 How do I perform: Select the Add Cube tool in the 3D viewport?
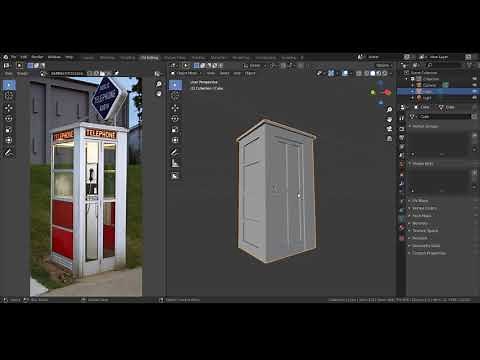(175, 176)
